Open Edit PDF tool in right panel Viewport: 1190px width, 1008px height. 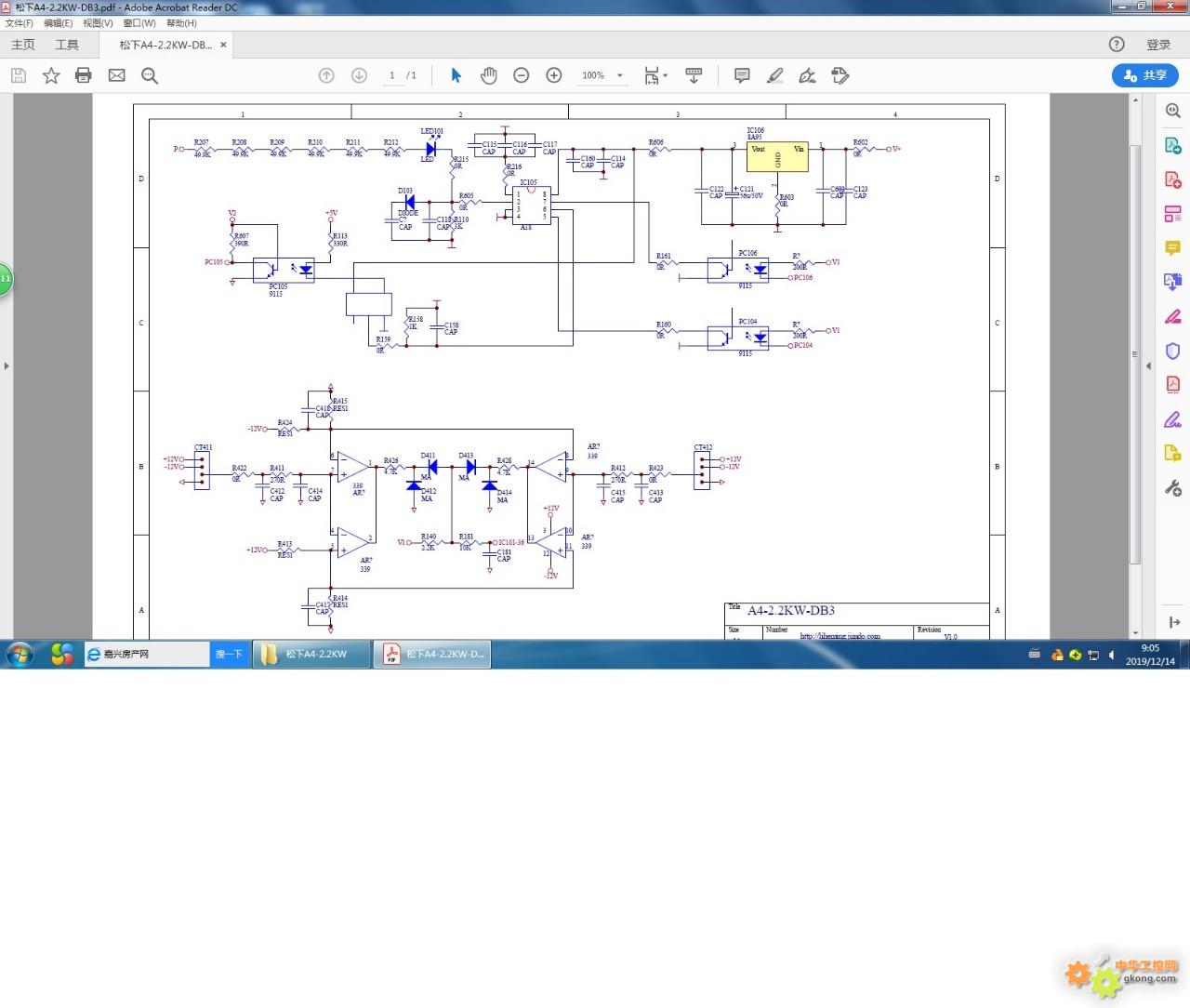click(1173, 214)
